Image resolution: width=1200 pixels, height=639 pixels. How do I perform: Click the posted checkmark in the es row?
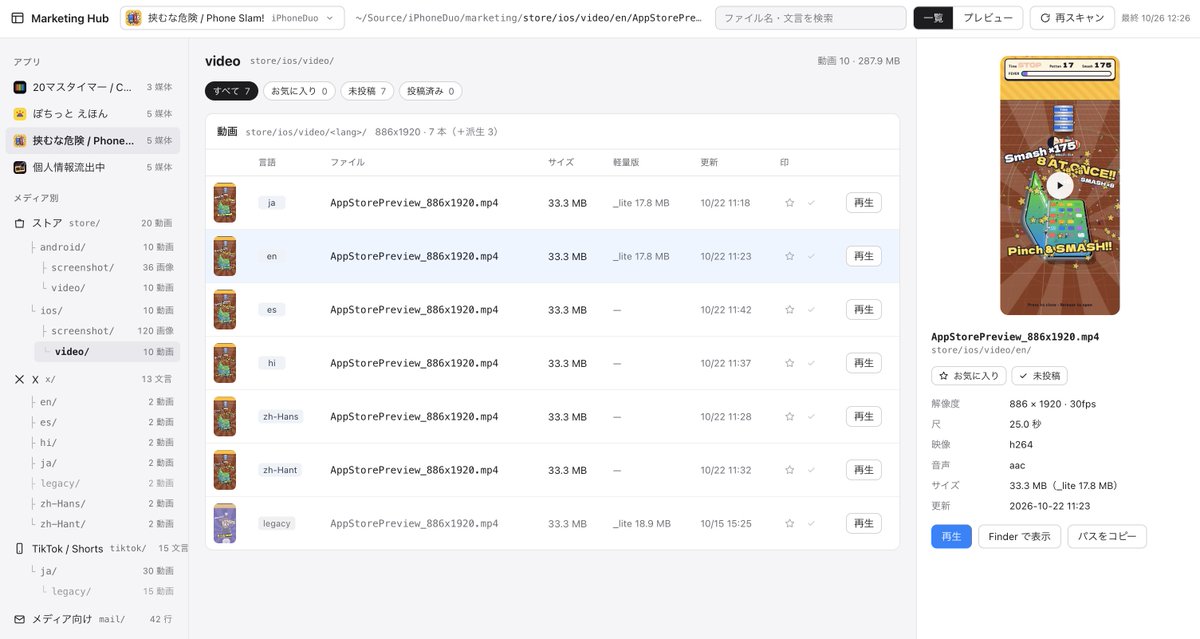tap(811, 310)
